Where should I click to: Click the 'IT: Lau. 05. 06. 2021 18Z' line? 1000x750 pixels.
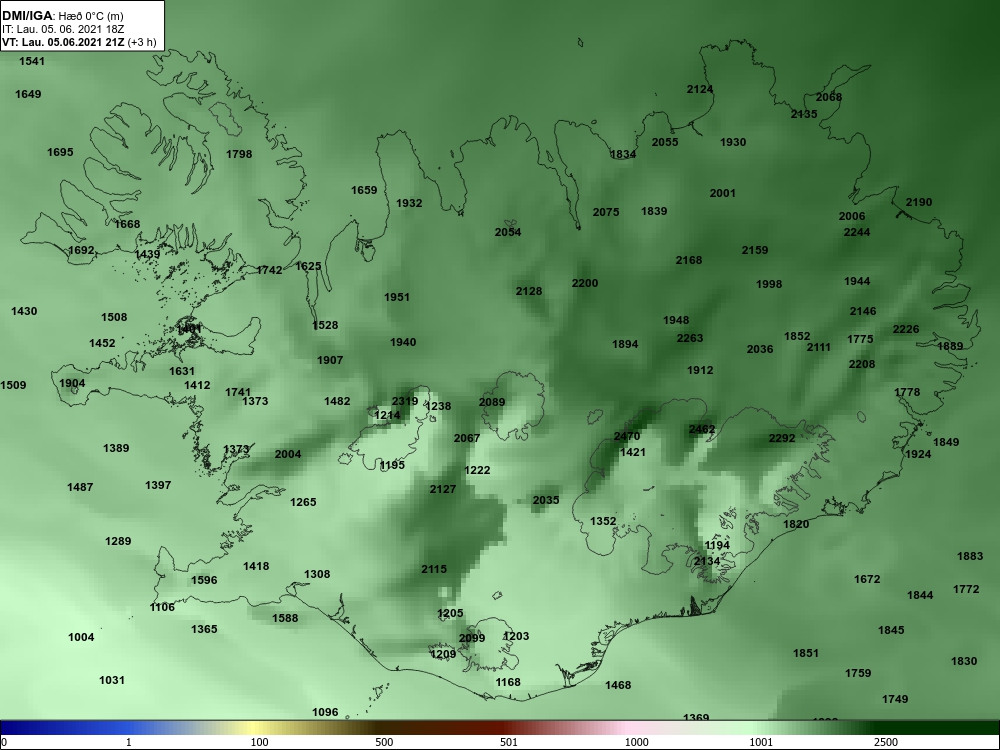[x=62, y=29]
